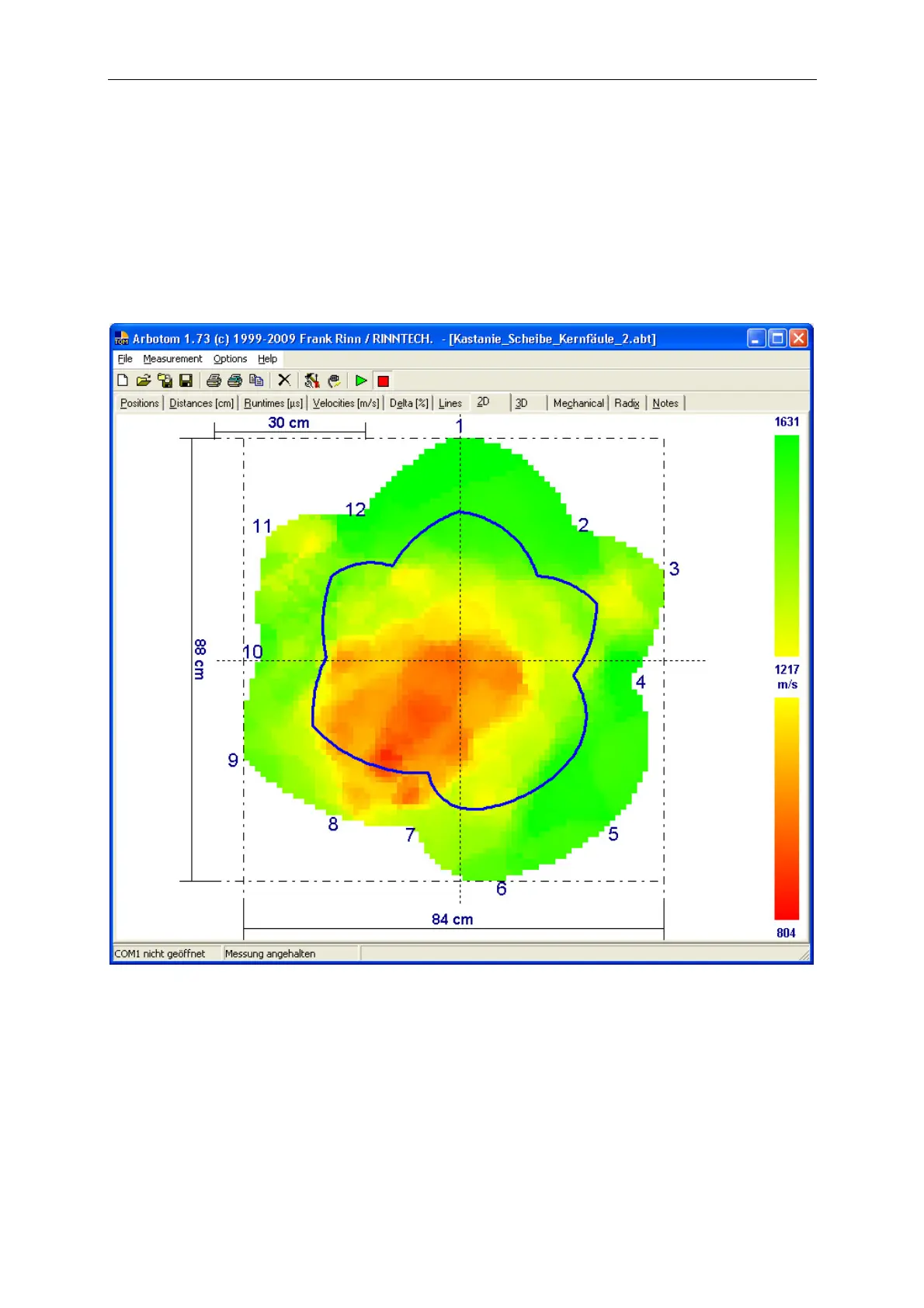Screen dimensions: 924x1308
Task: Click sensor label 9 on tomogram
Action: coord(233,760)
